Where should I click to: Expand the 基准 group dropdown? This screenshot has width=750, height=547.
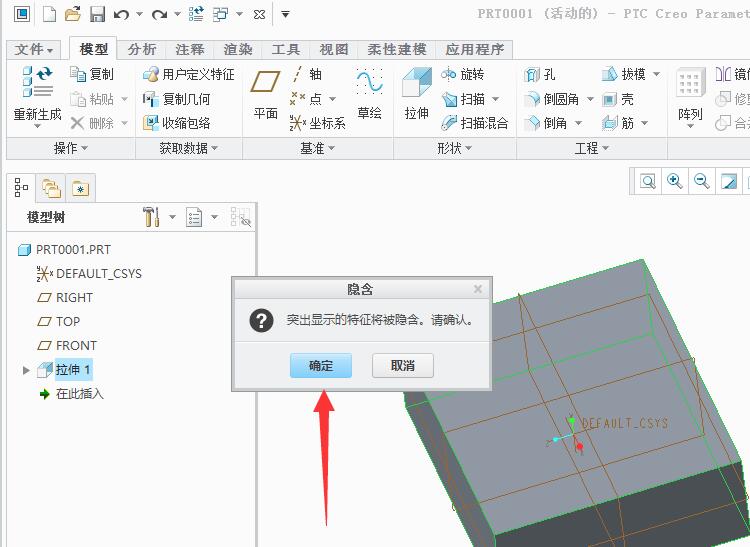click(318, 148)
